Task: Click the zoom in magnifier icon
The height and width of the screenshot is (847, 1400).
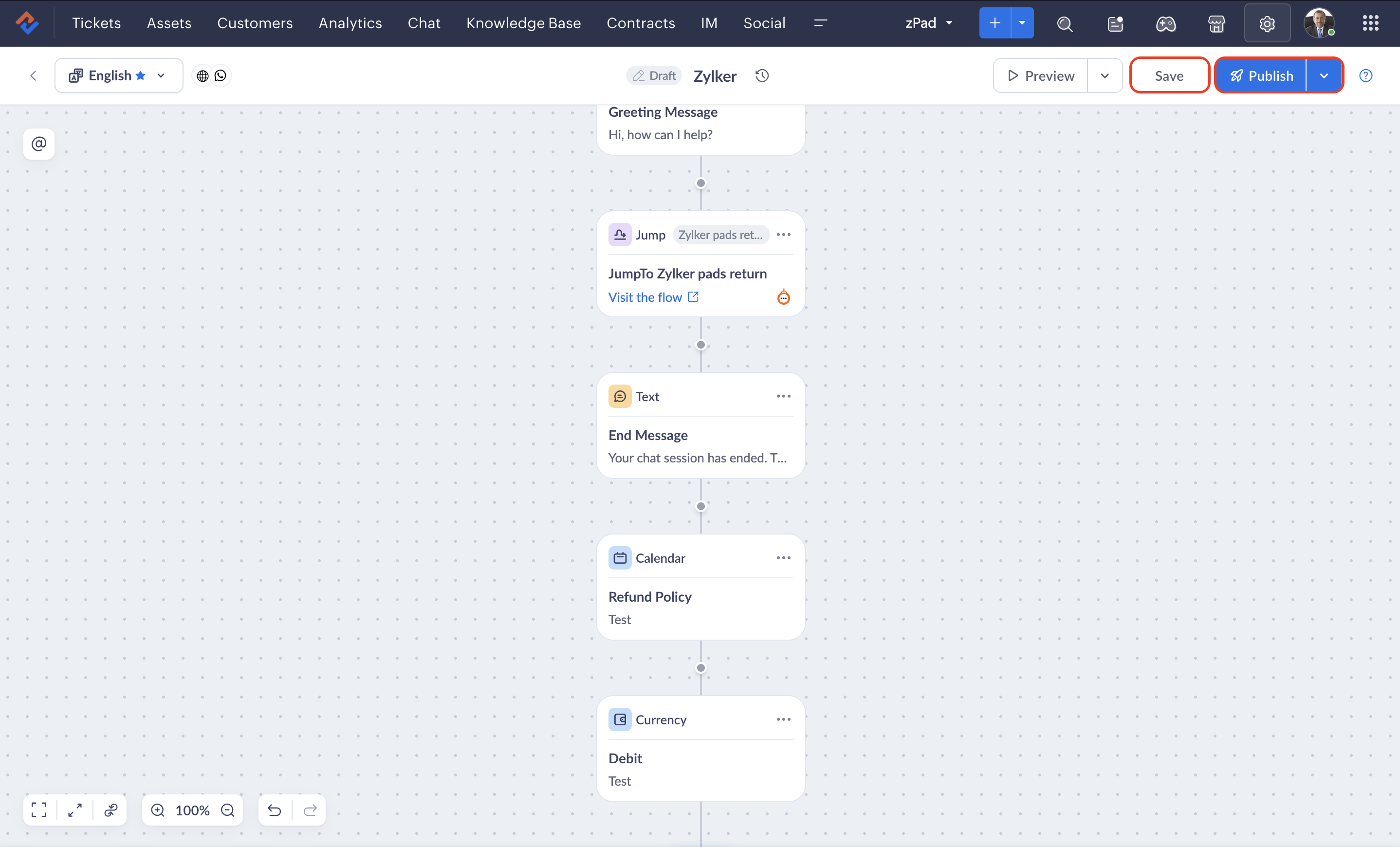Action: (157, 810)
